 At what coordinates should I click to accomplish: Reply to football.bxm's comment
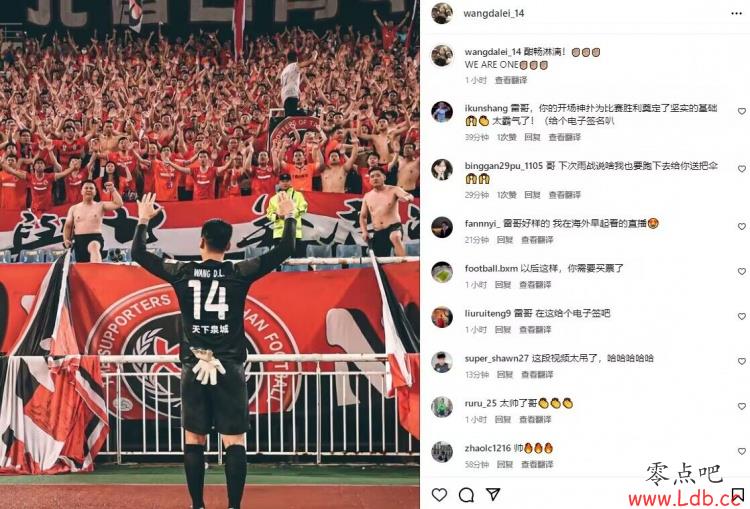(503, 285)
